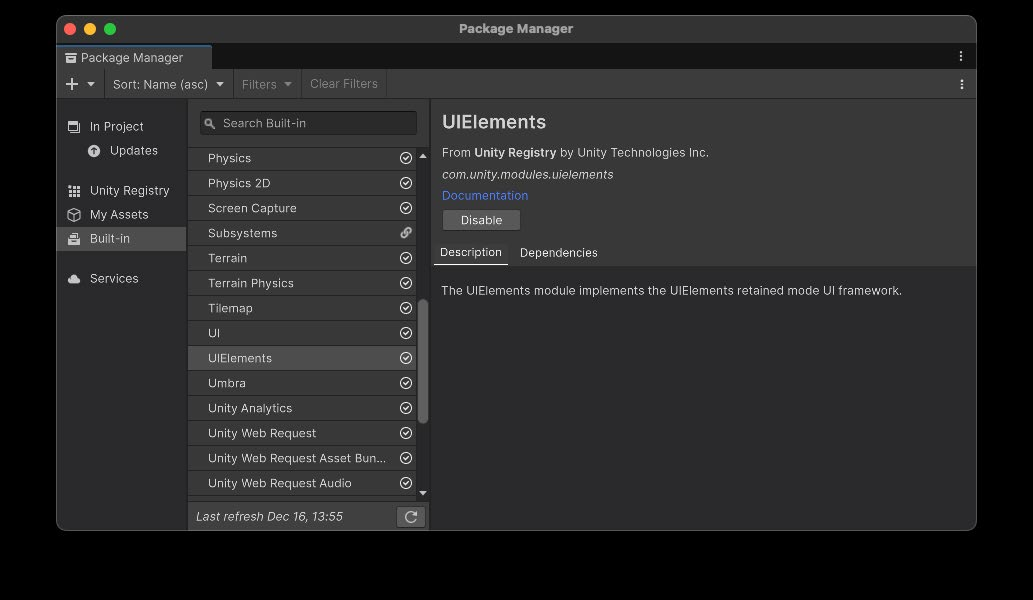Image resolution: width=1033 pixels, height=600 pixels.
Task: Select Unity Web Request package row
Action: click(x=302, y=434)
